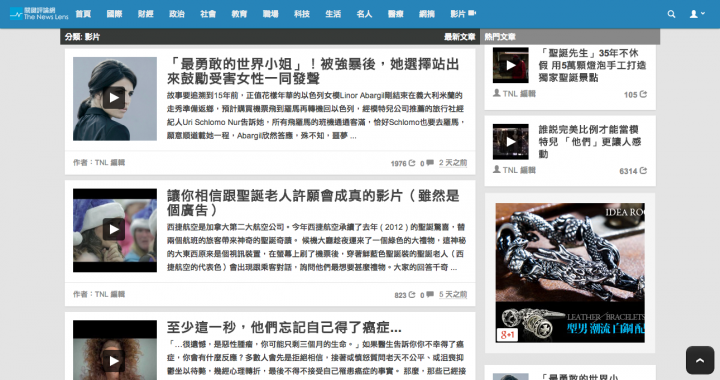This screenshot has width=720, height=380.
Task: Click share icon beside 105 count
Action: [x=643, y=94]
